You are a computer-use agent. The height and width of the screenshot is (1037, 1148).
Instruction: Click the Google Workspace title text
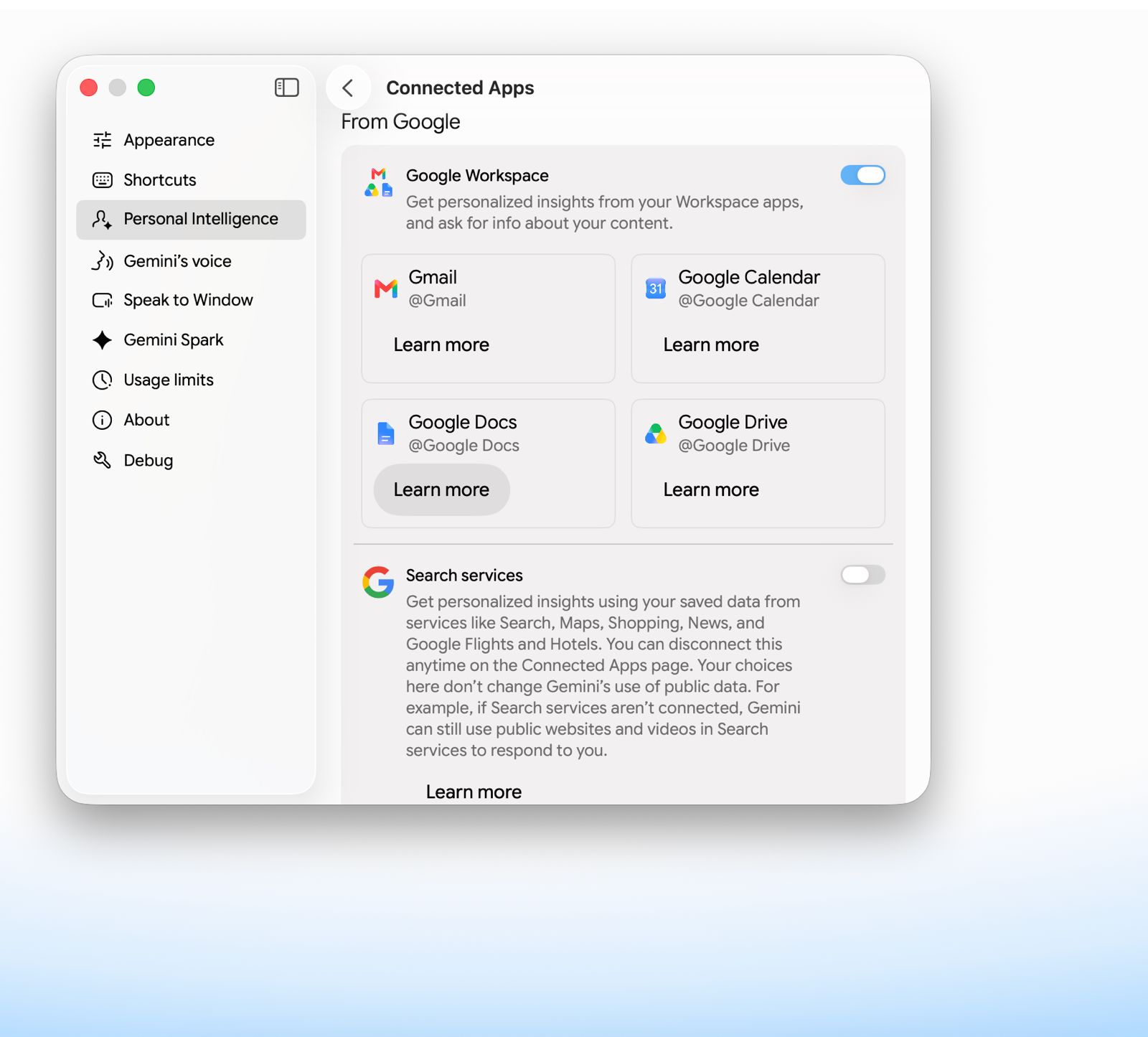477,176
